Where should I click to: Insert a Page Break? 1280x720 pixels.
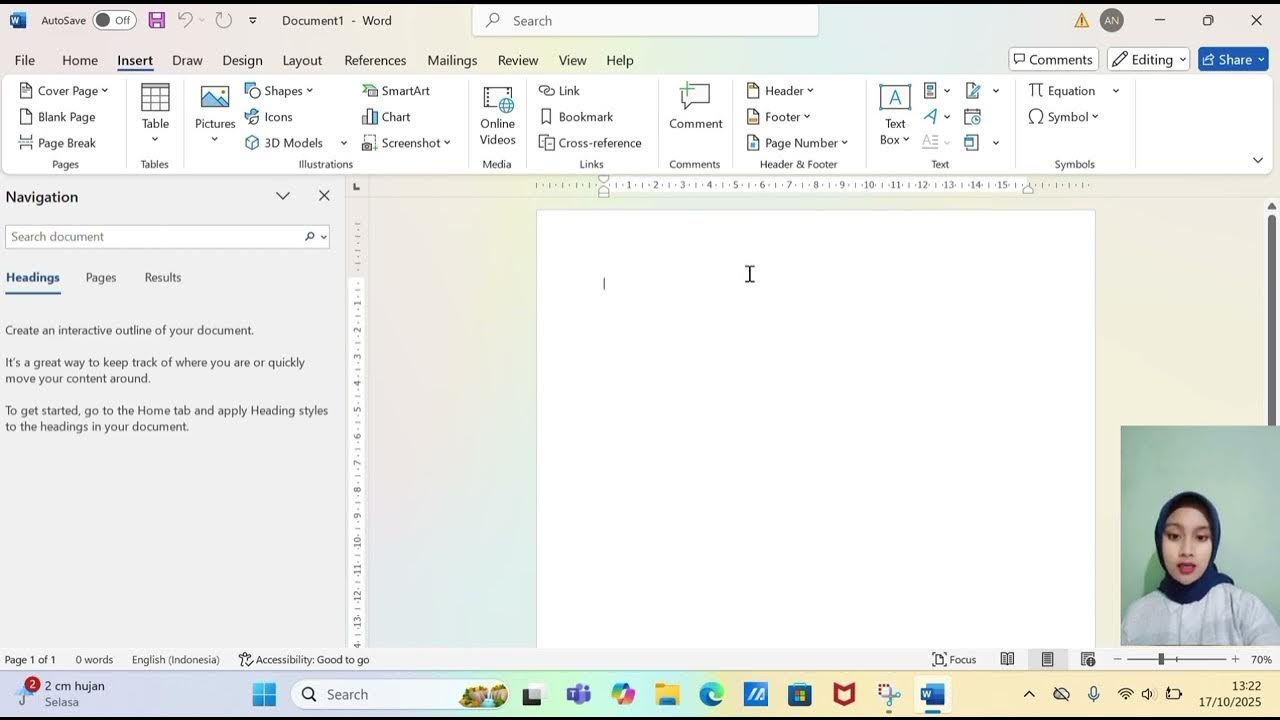point(57,143)
